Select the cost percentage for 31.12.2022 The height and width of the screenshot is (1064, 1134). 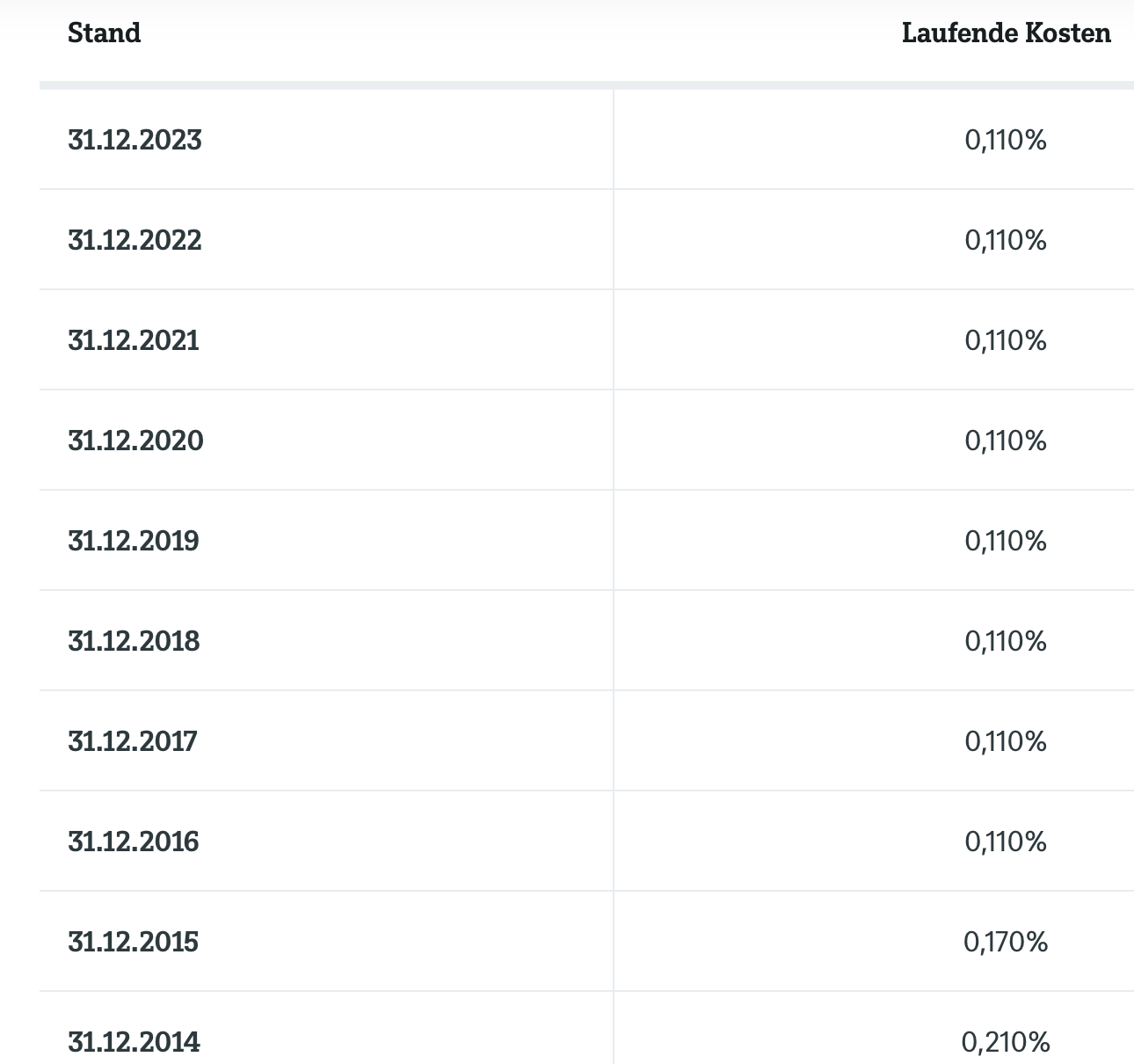click(1006, 240)
